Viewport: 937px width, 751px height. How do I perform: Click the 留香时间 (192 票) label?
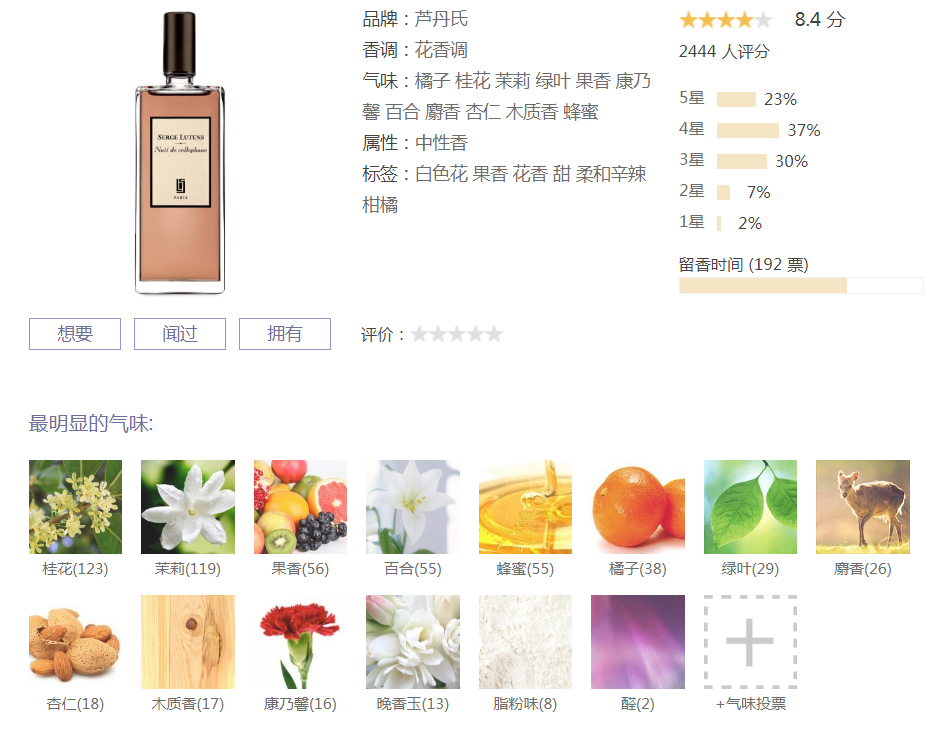tap(743, 264)
